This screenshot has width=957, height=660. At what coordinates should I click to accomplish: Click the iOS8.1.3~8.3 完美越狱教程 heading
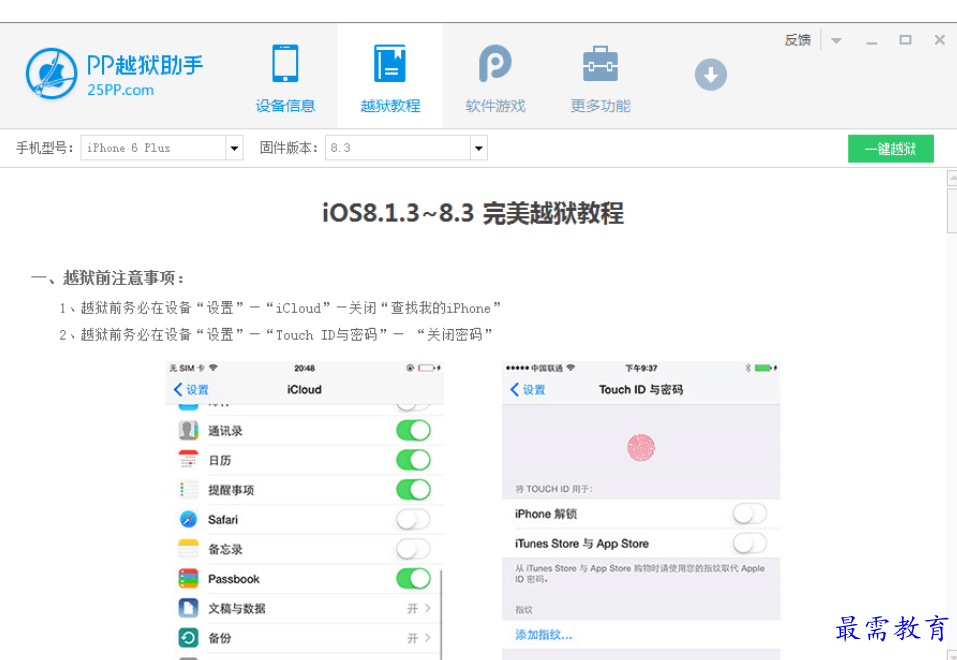click(x=473, y=213)
